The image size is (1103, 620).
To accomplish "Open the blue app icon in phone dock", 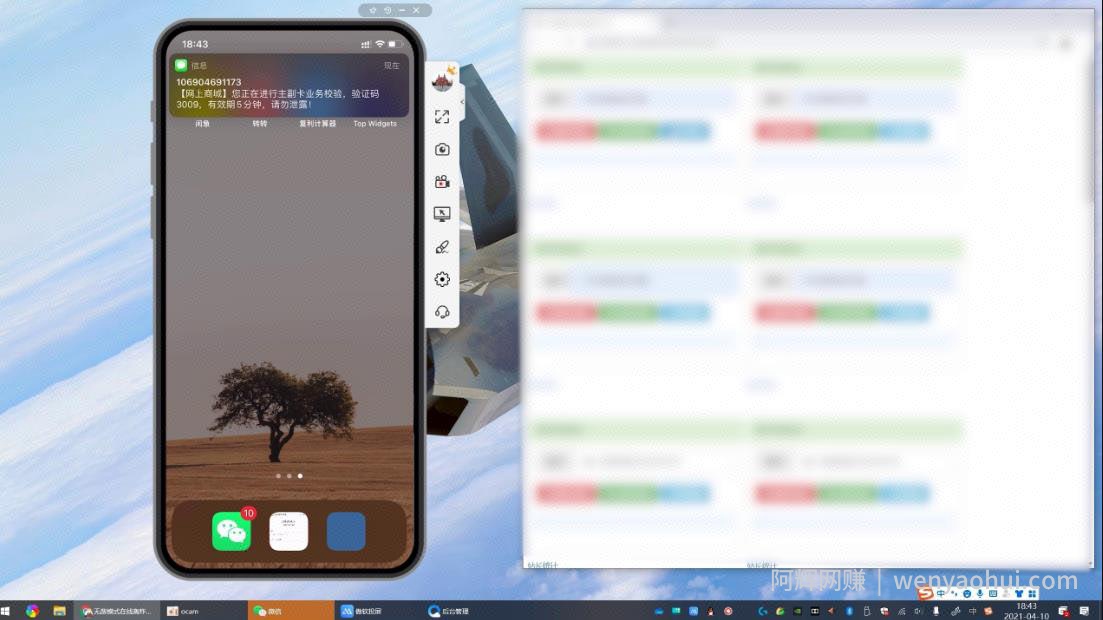I will [346, 531].
